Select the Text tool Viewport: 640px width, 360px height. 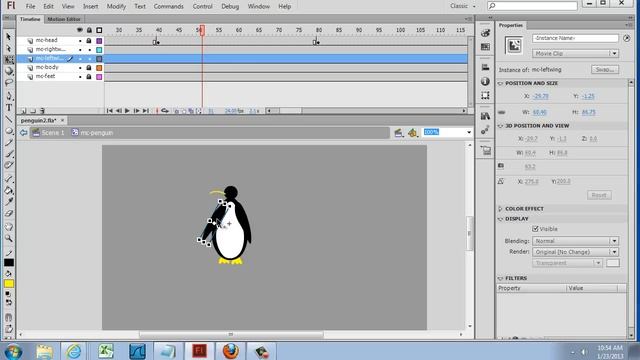tap(9, 108)
